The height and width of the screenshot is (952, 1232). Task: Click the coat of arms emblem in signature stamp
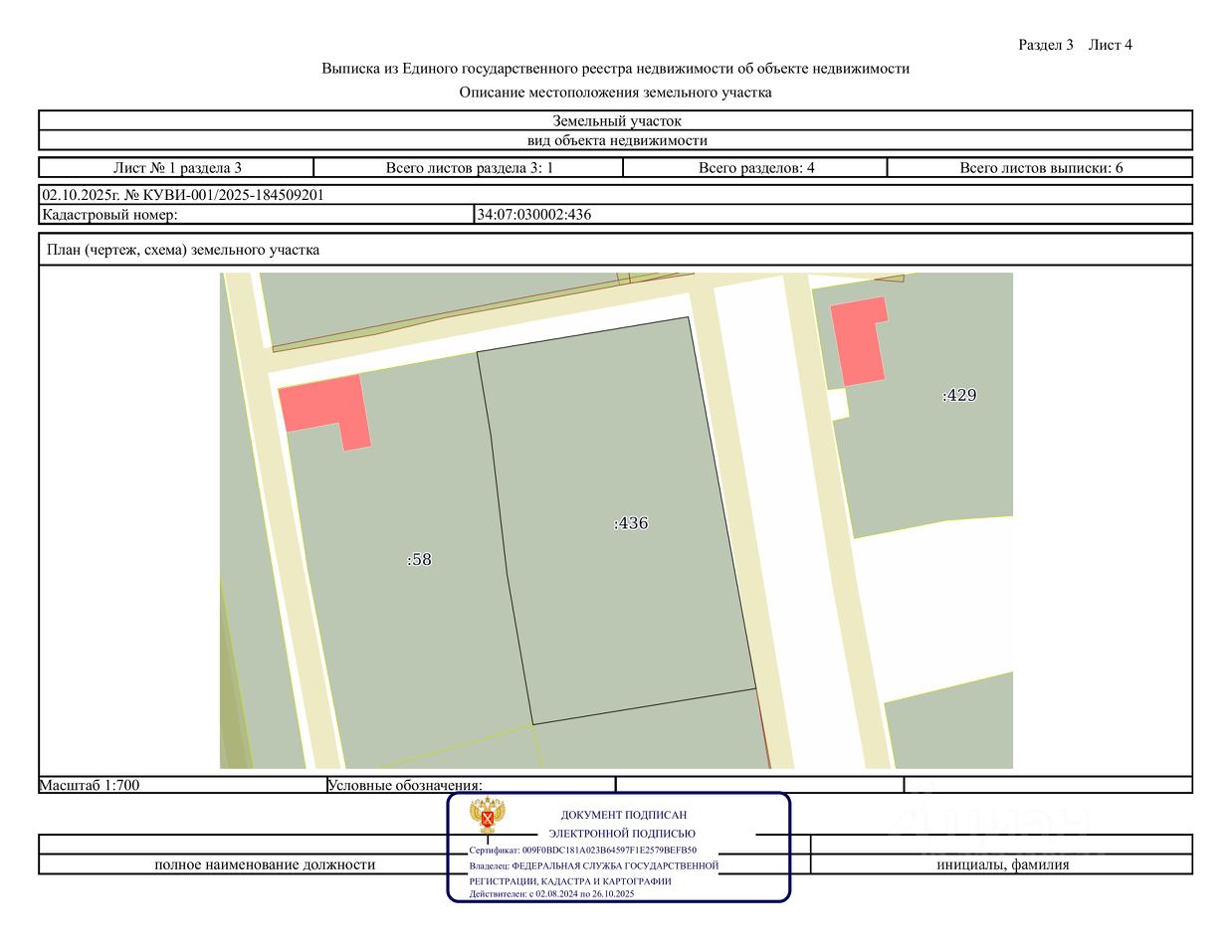(x=488, y=816)
